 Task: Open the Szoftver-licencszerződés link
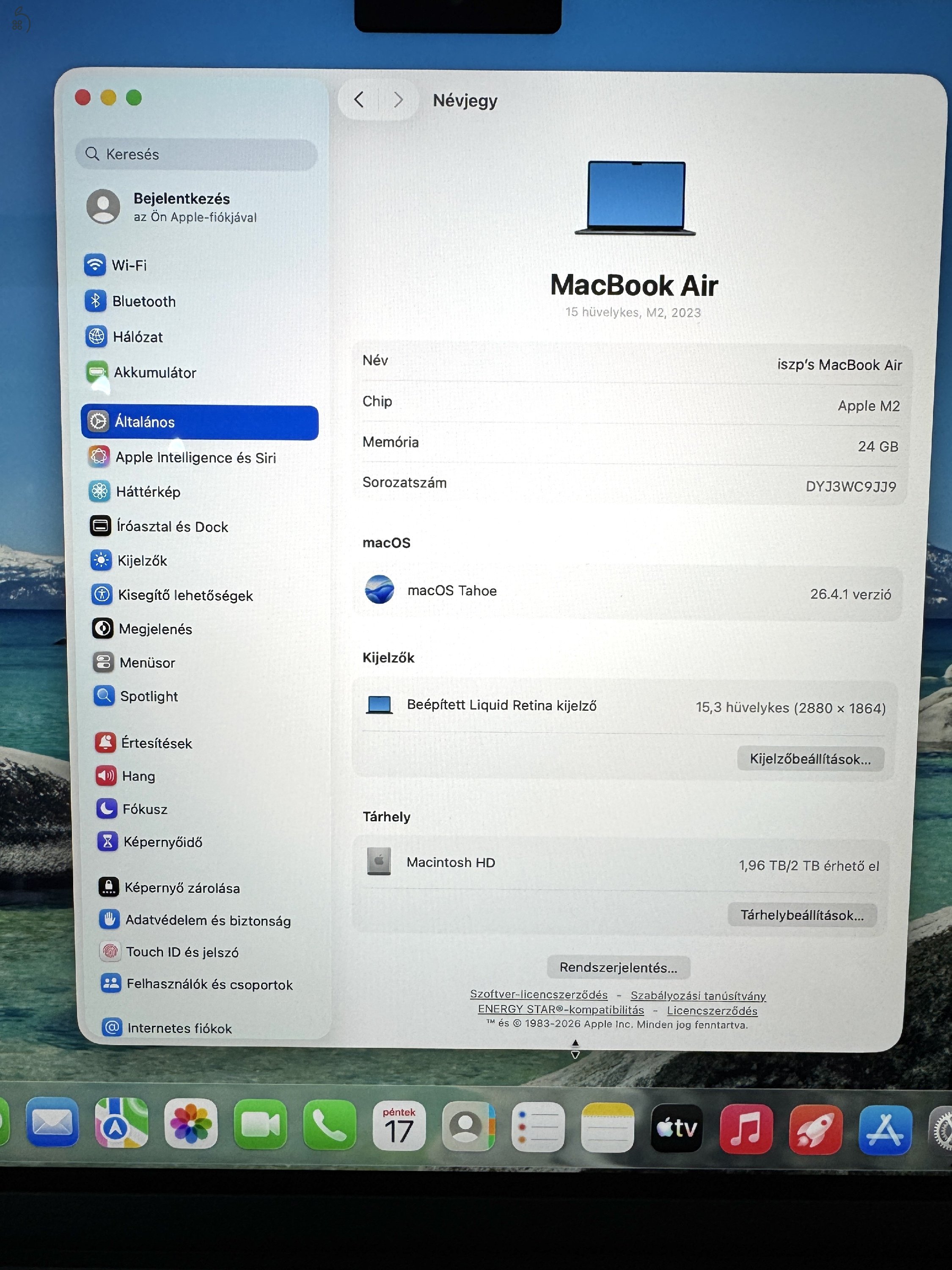540,995
